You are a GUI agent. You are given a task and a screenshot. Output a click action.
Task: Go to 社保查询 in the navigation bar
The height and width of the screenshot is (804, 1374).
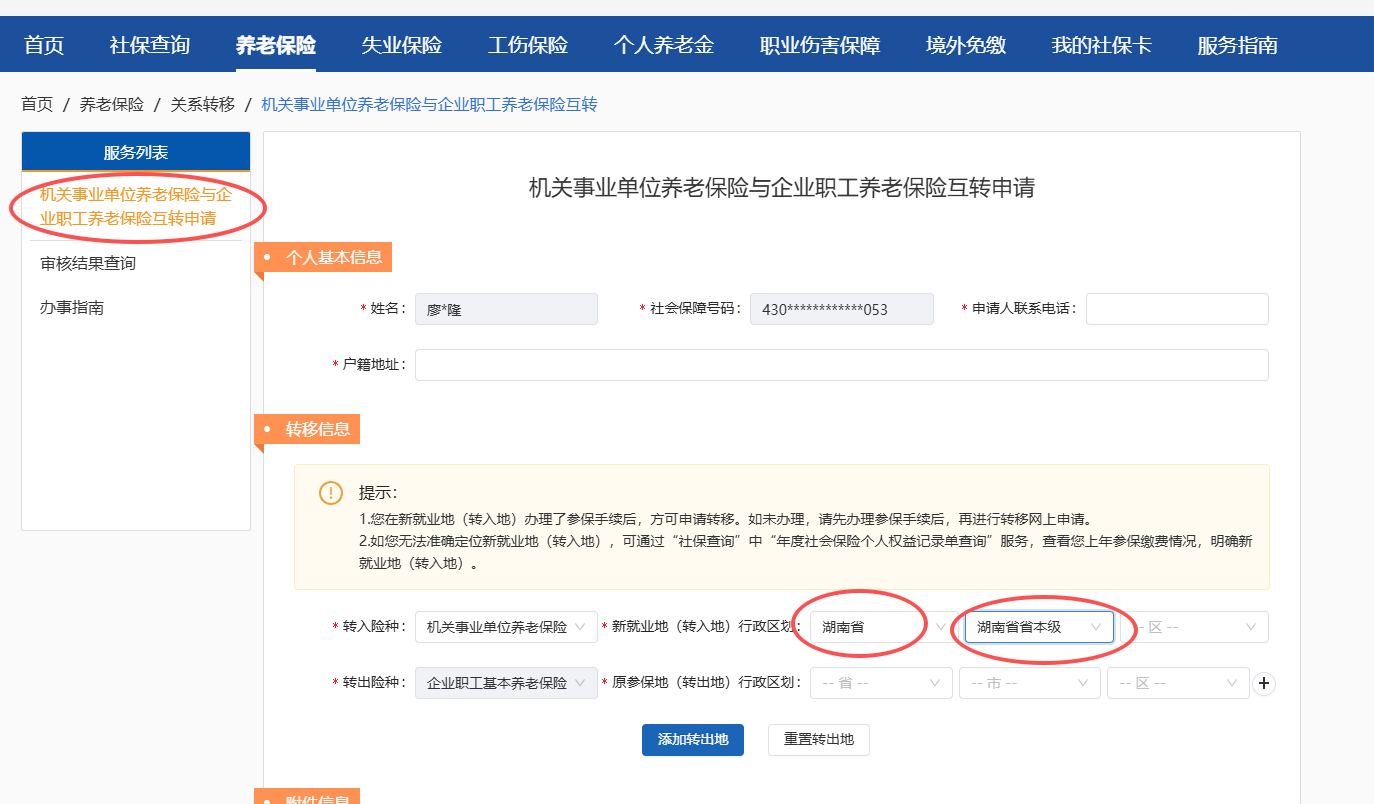[x=149, y=45]
